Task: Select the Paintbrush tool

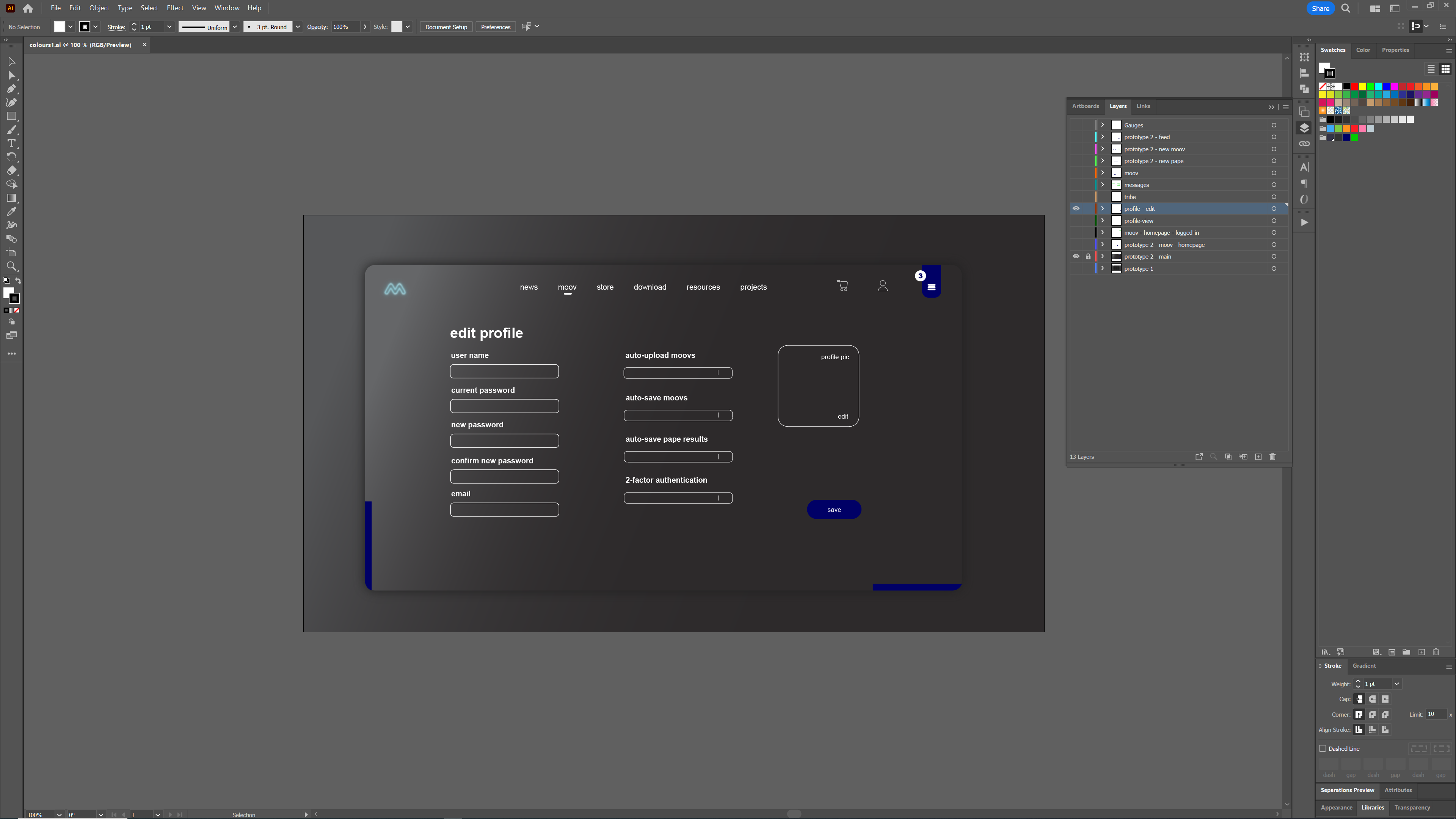Action: point(11,130)
